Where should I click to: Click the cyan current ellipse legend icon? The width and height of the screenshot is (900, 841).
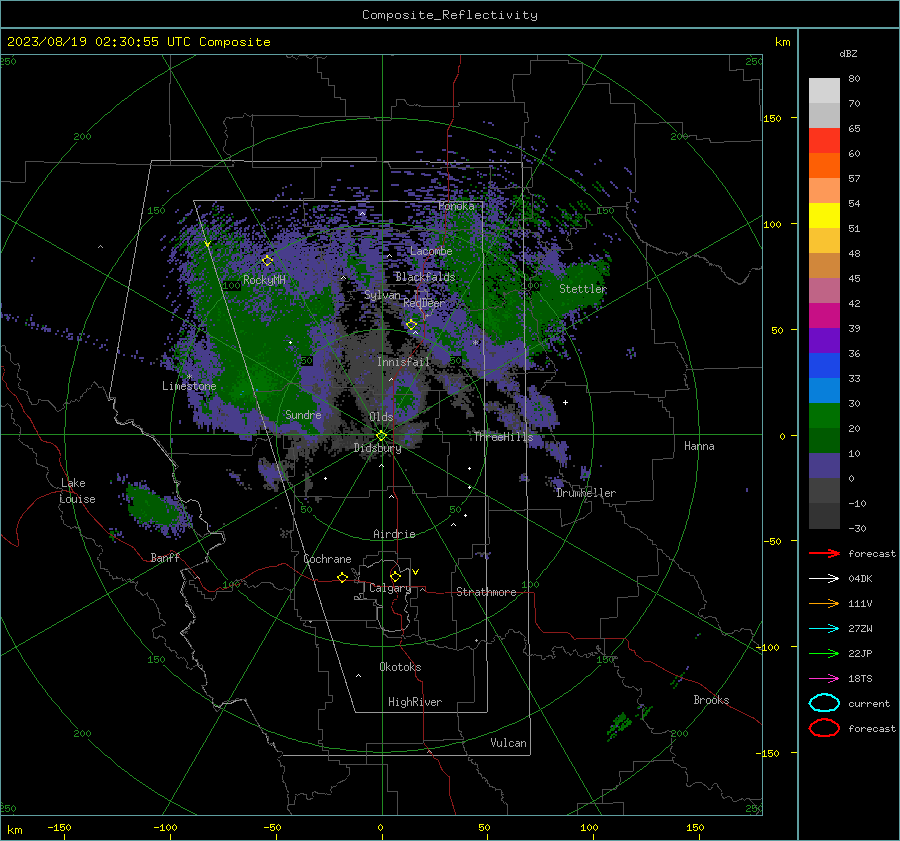(824, 703)
